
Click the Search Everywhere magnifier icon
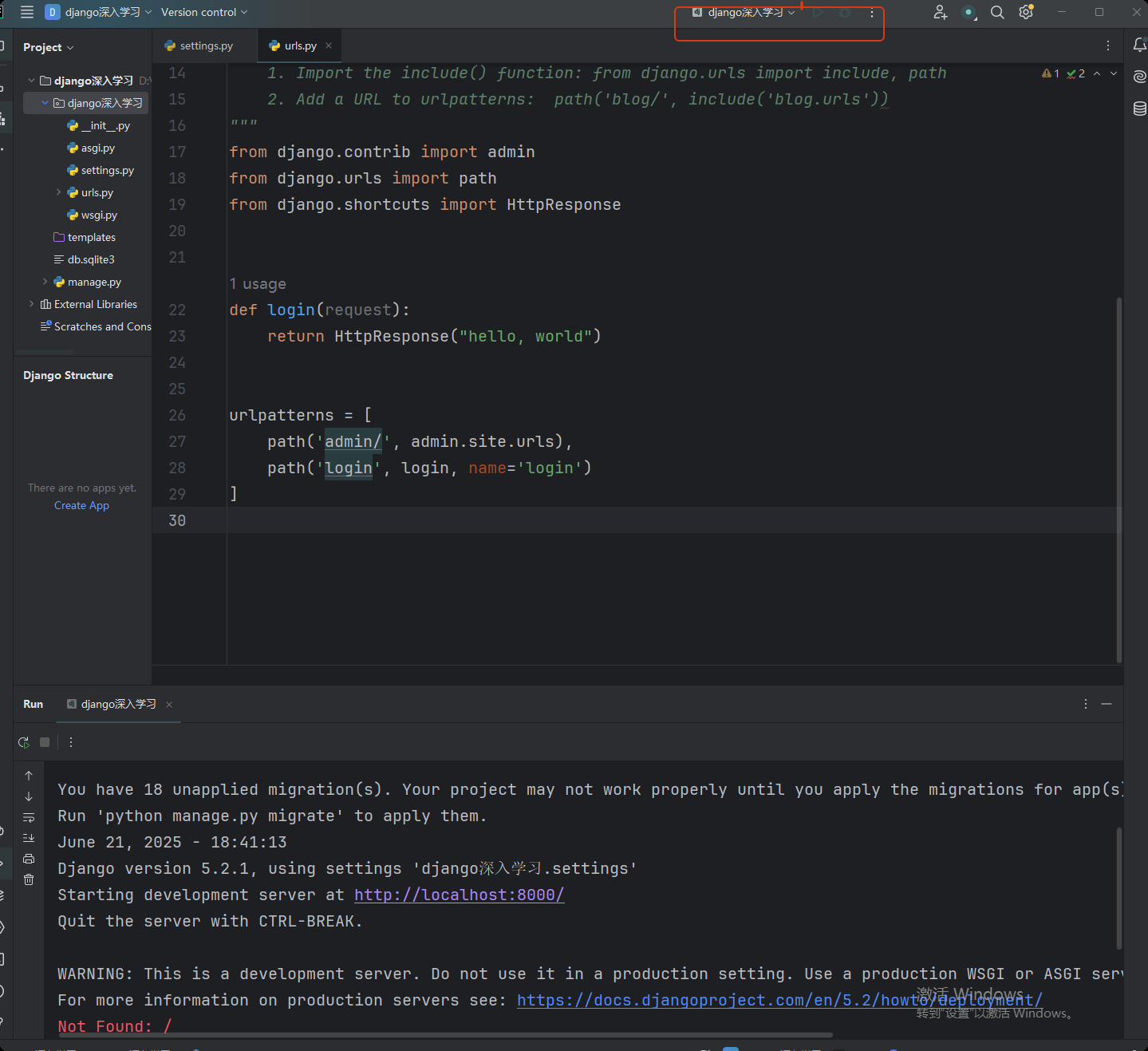997,12
